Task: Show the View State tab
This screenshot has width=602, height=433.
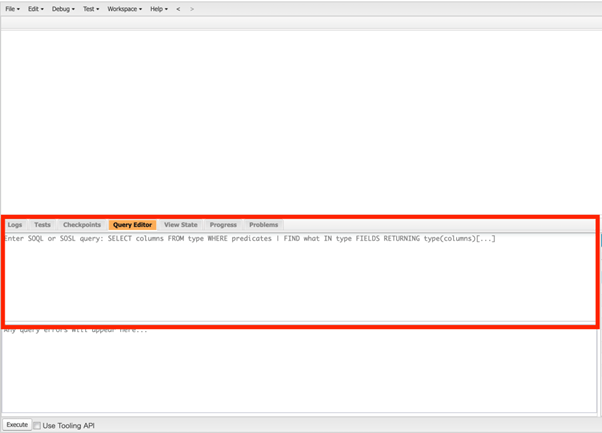Action: 181,225
